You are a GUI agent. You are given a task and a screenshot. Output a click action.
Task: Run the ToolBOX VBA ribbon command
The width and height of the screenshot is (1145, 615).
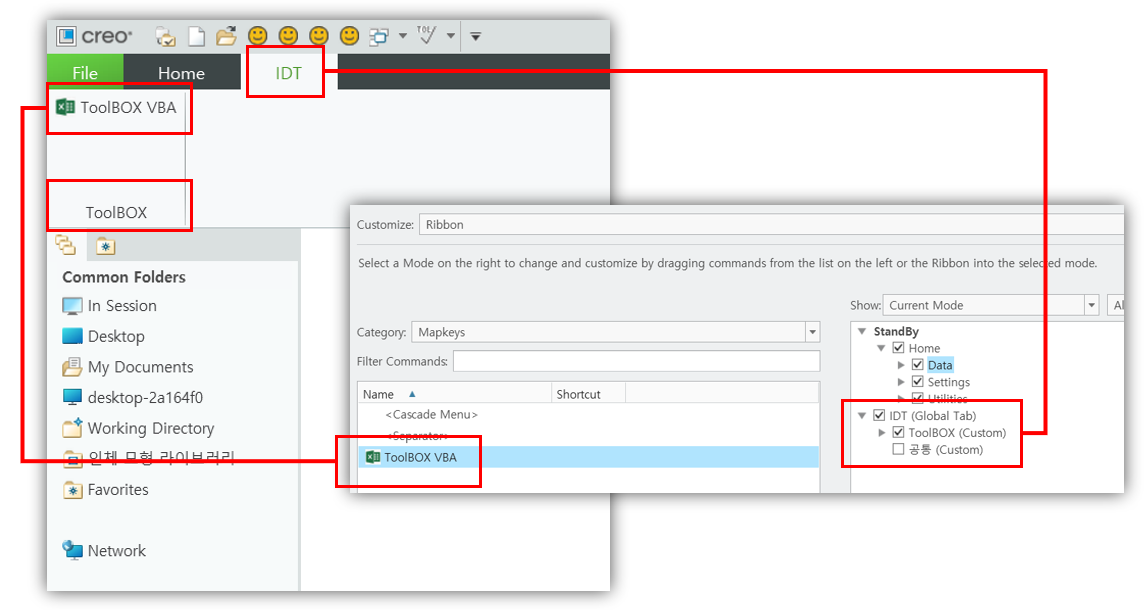point(117,107)
